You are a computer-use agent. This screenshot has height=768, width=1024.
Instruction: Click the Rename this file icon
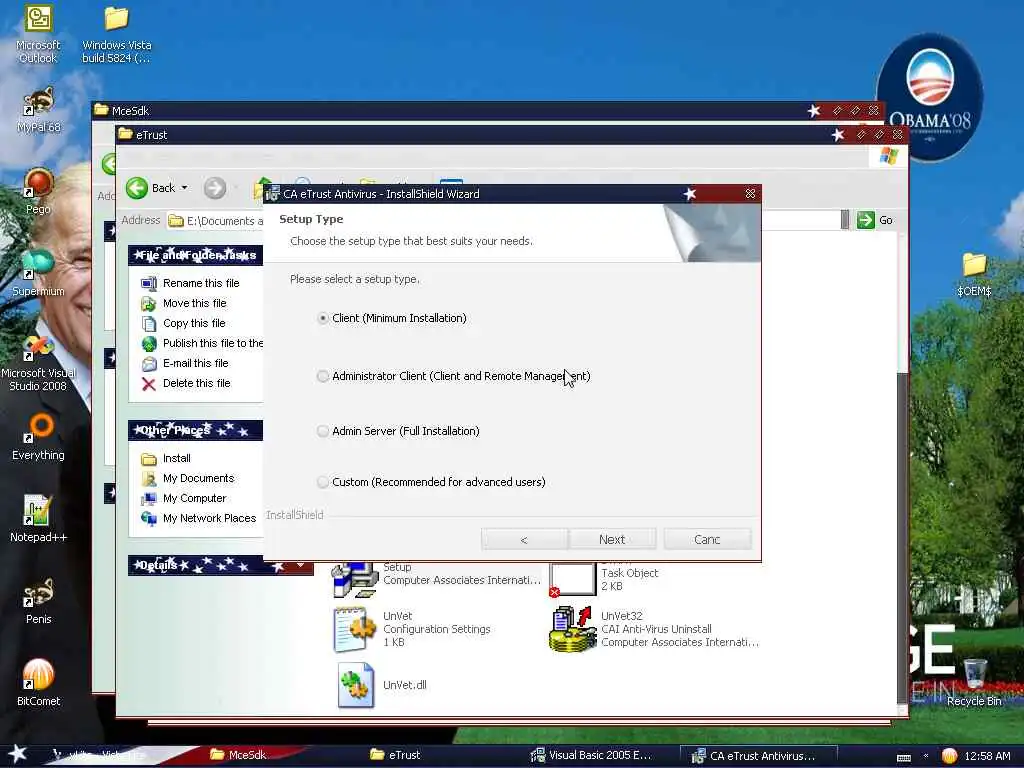pyautogui.click(x=149, y=283)
